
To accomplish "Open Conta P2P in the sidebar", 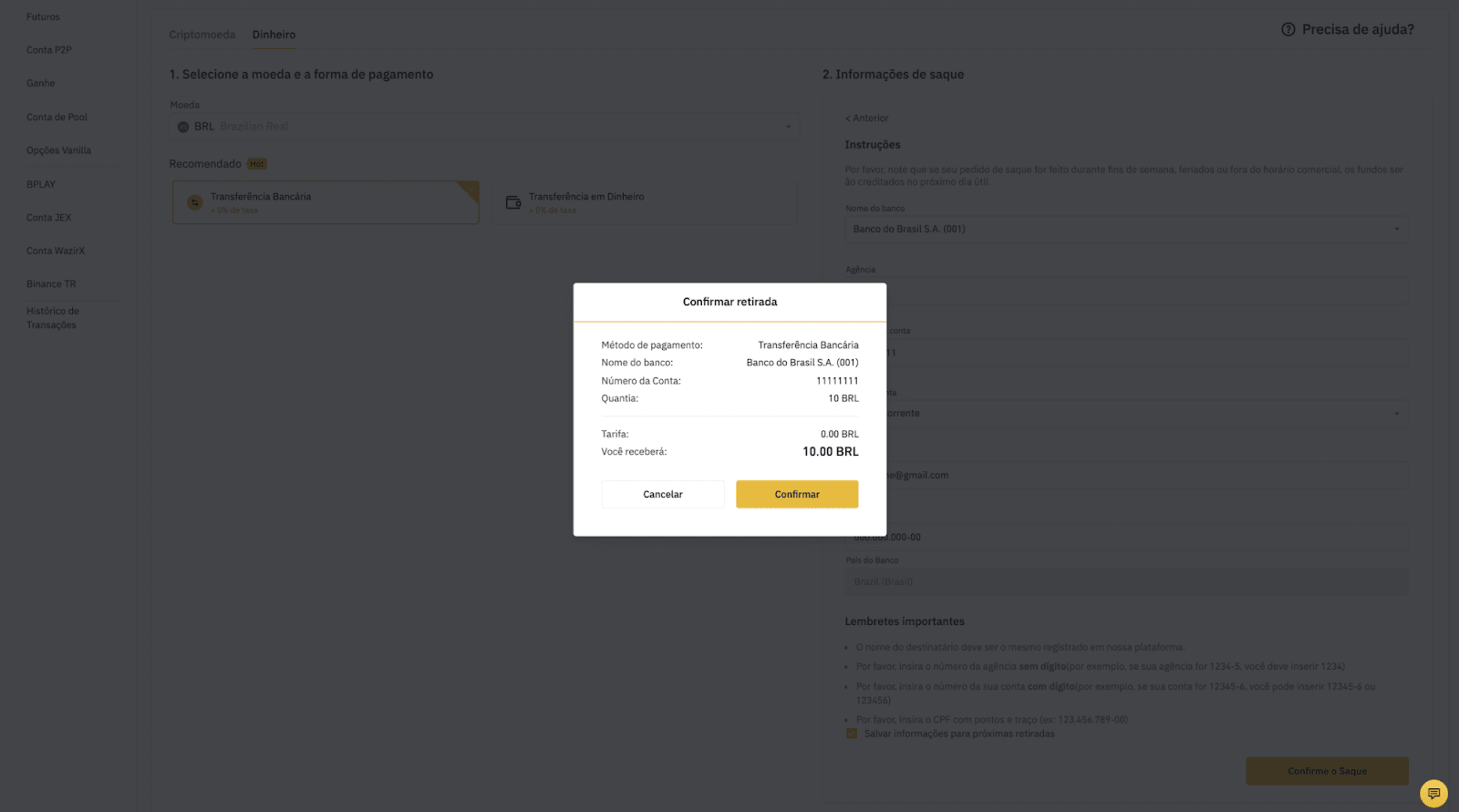I will click(49, 50).
